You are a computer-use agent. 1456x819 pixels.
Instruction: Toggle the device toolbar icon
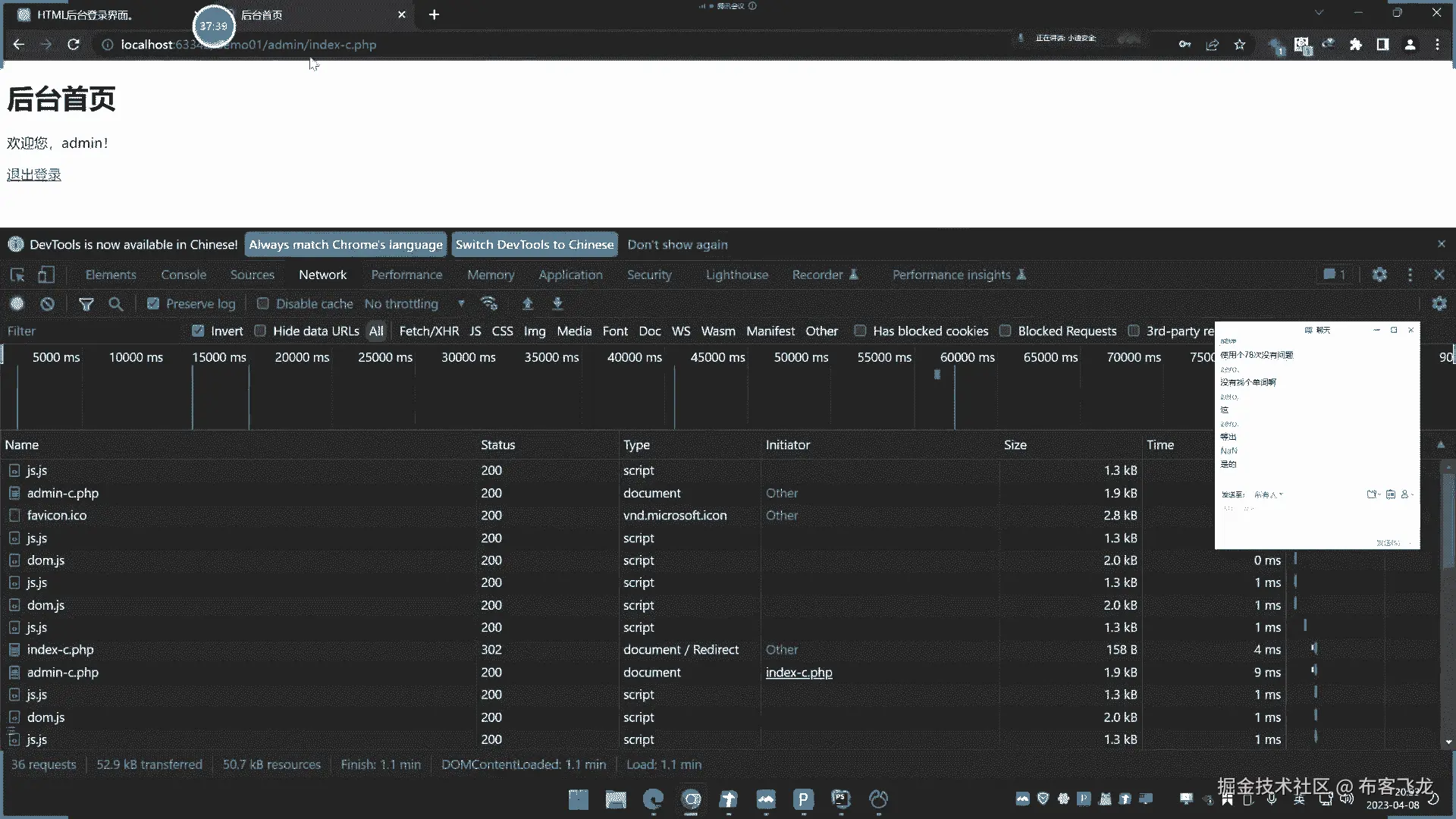[x=46, y=275]
